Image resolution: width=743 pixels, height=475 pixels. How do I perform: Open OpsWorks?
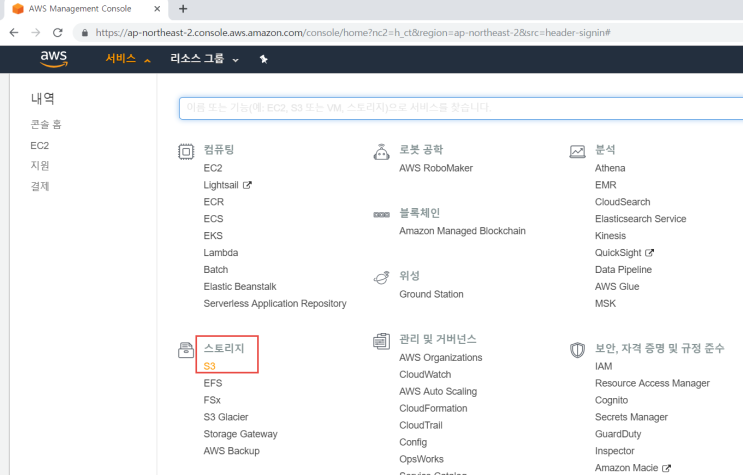pyautogui.click(x=421, y=459)
